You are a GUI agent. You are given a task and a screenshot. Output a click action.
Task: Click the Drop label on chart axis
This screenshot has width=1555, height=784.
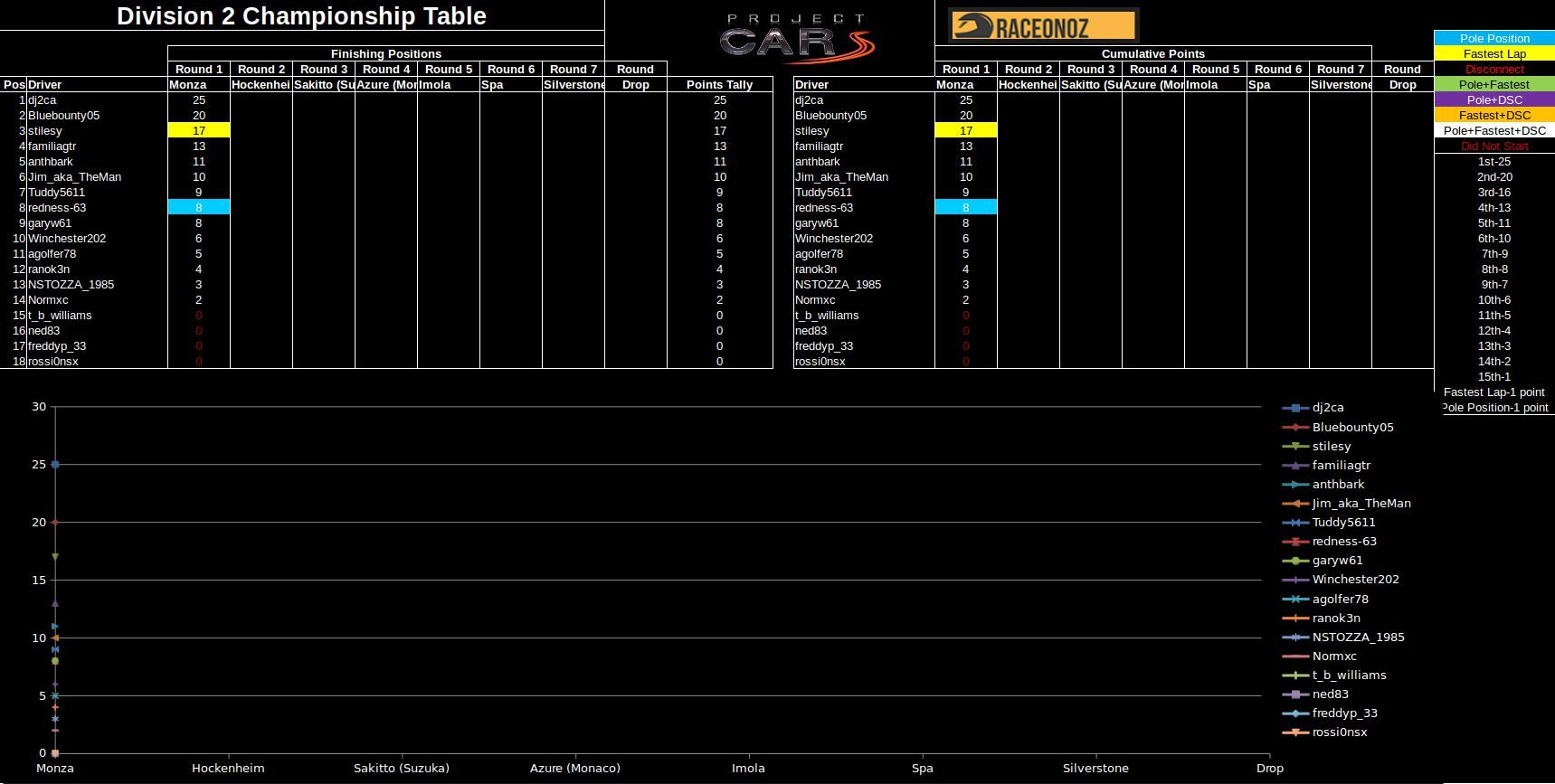click(x=1269, y=768)
